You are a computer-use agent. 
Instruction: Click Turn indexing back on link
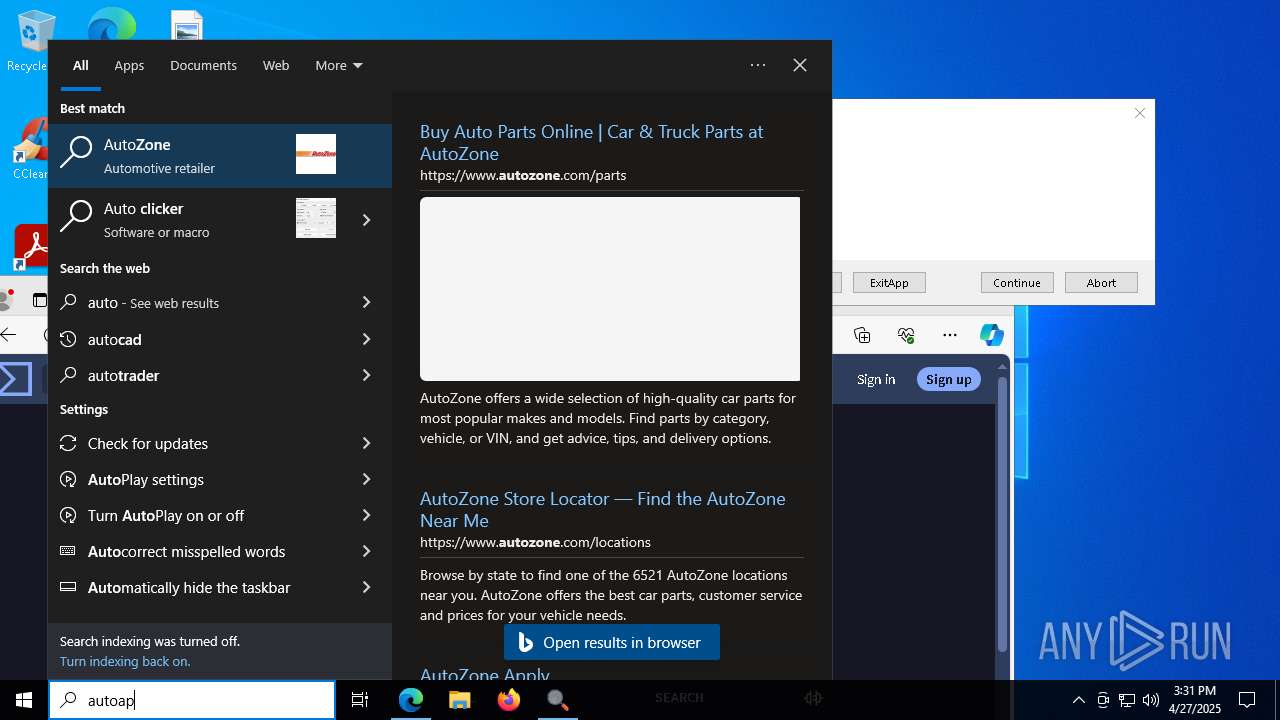coord(125,661)
